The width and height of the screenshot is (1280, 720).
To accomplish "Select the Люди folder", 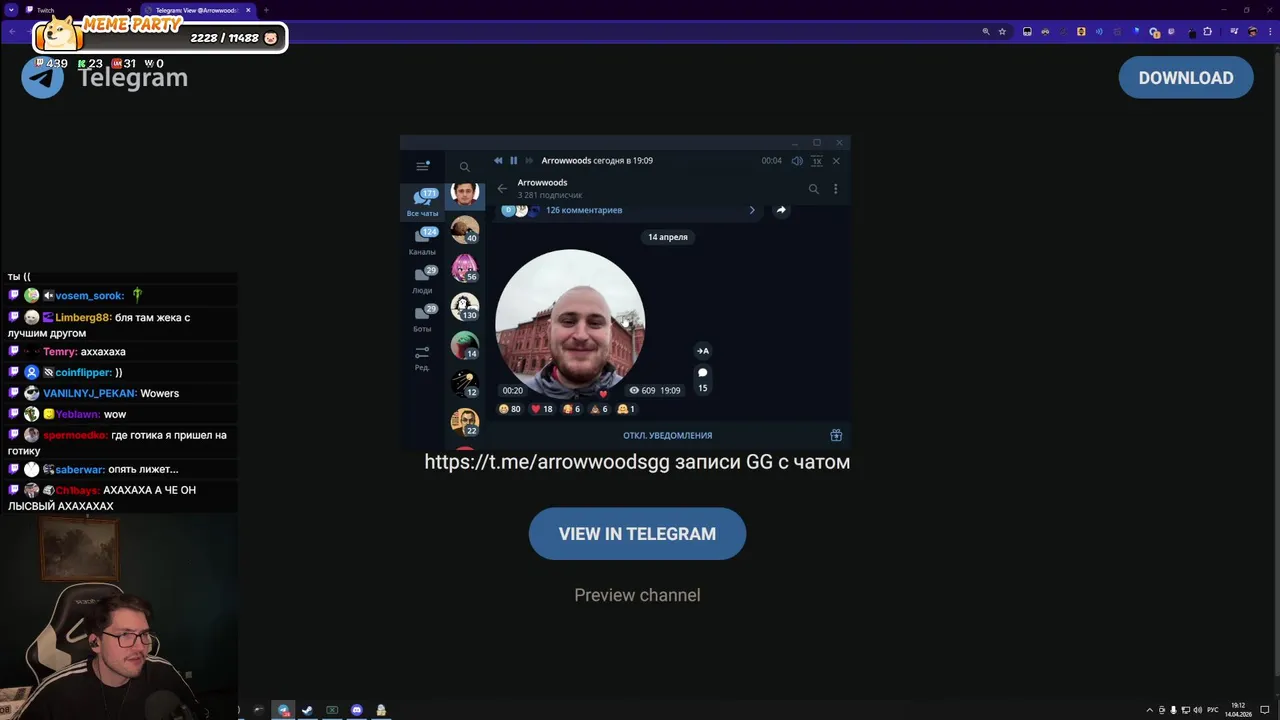I will coord(422,280).
